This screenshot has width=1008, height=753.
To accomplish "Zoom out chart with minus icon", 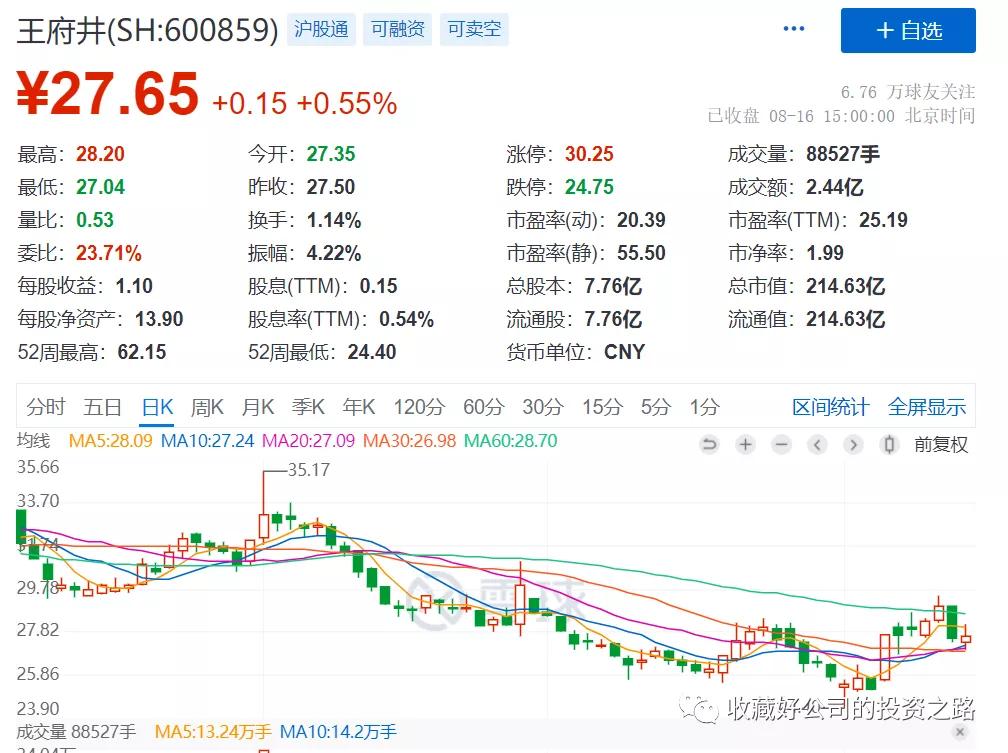I will [x=781, y=444].
